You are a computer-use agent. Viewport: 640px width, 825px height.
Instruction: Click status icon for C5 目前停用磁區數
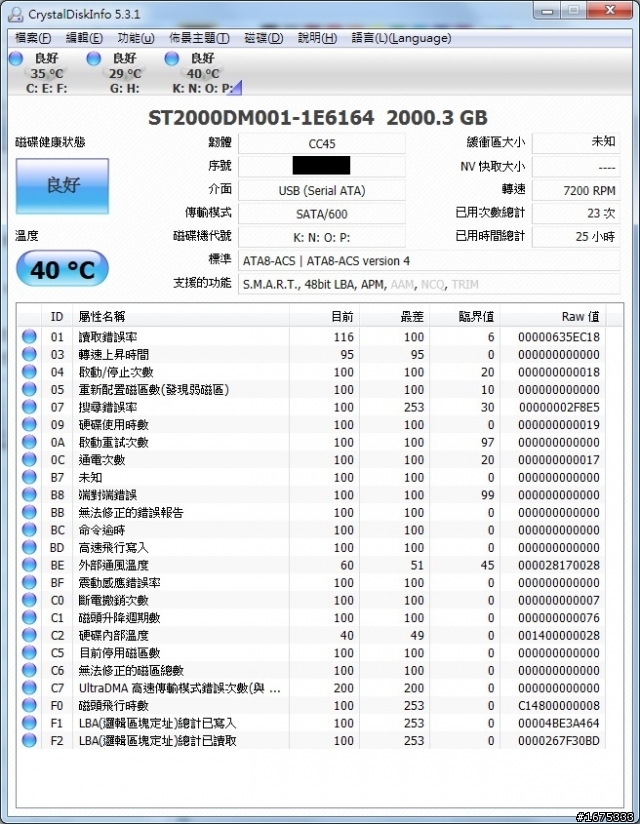click(x=29, y=652)
